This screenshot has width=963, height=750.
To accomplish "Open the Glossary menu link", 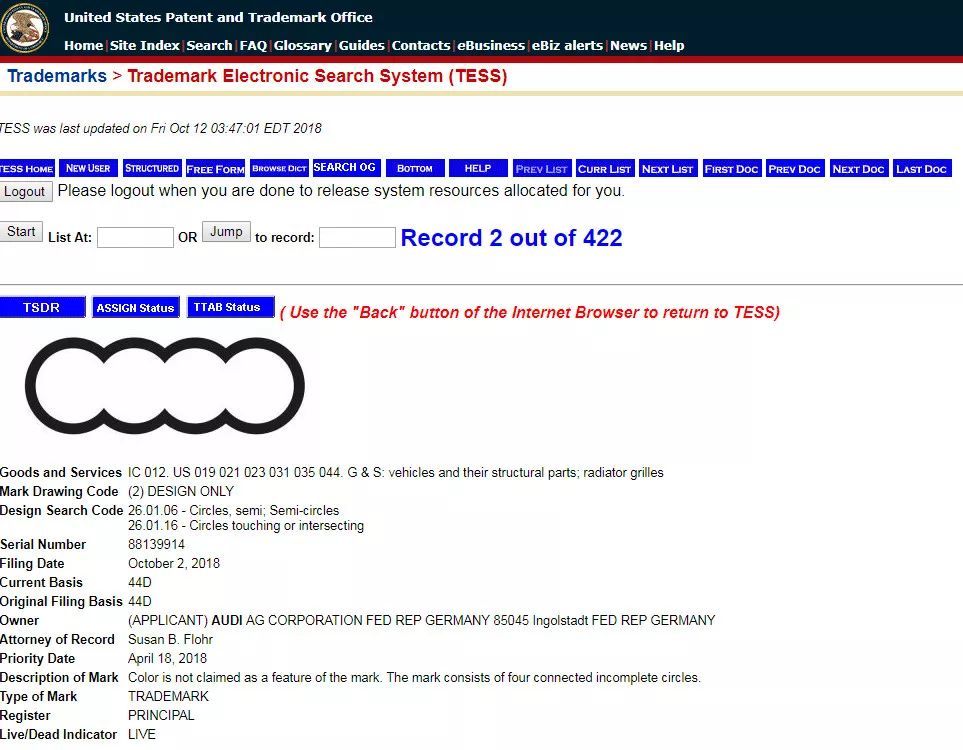I will click(303, 45).
